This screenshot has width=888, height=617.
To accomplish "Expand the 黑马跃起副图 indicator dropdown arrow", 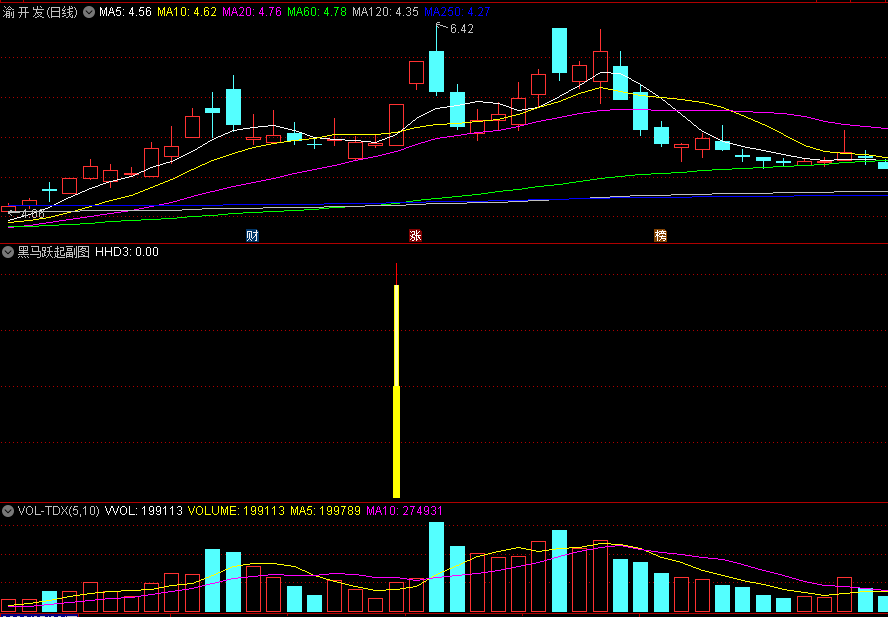I will point(8,252).
